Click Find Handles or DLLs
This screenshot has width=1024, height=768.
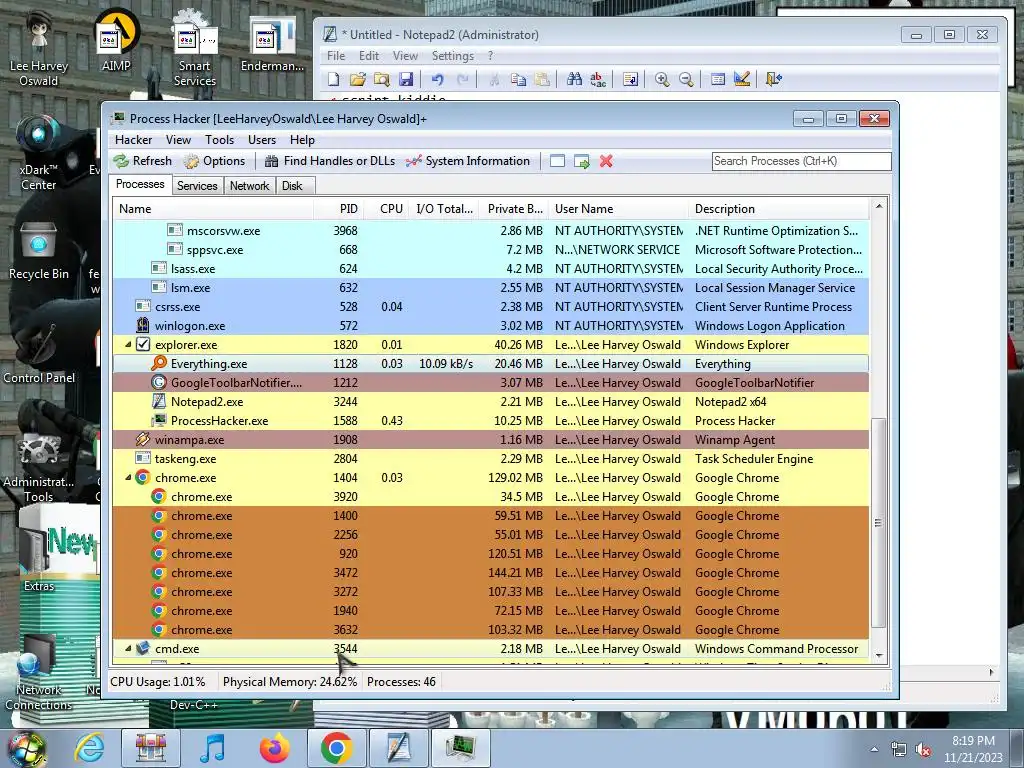(330, 161)
